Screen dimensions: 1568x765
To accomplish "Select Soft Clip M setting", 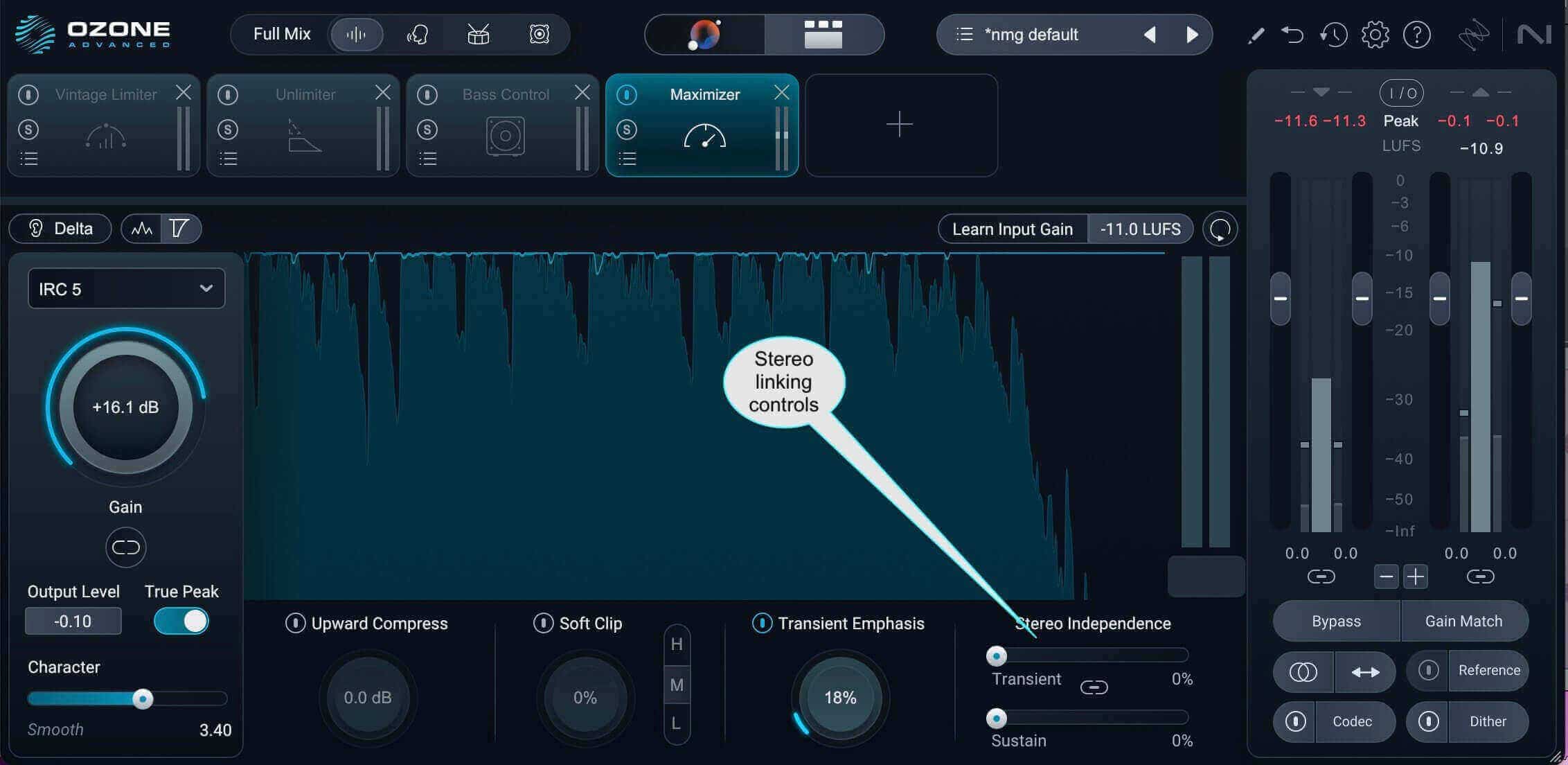I will [x=677, y=685].
